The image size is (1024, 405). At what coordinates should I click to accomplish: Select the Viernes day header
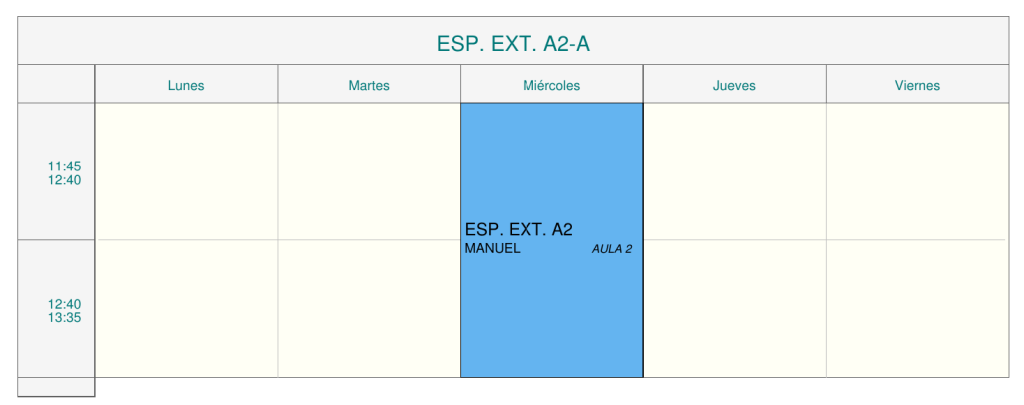[x=917, y=85]
